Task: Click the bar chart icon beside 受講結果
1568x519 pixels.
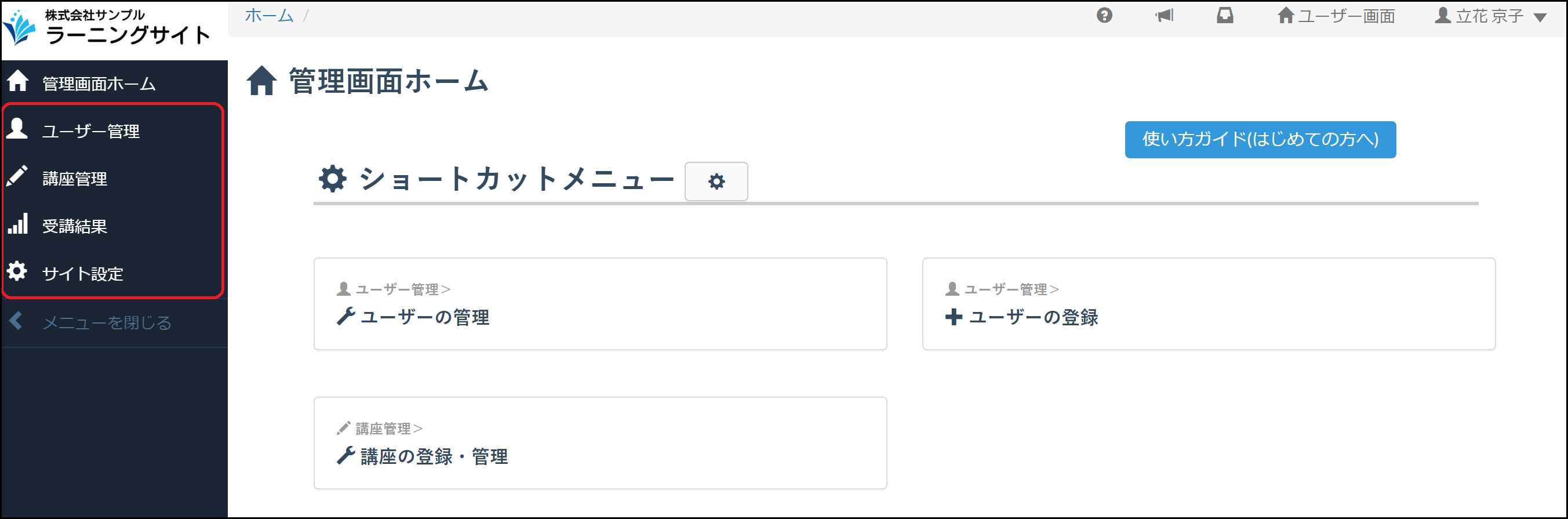Action: click(17, 224)
